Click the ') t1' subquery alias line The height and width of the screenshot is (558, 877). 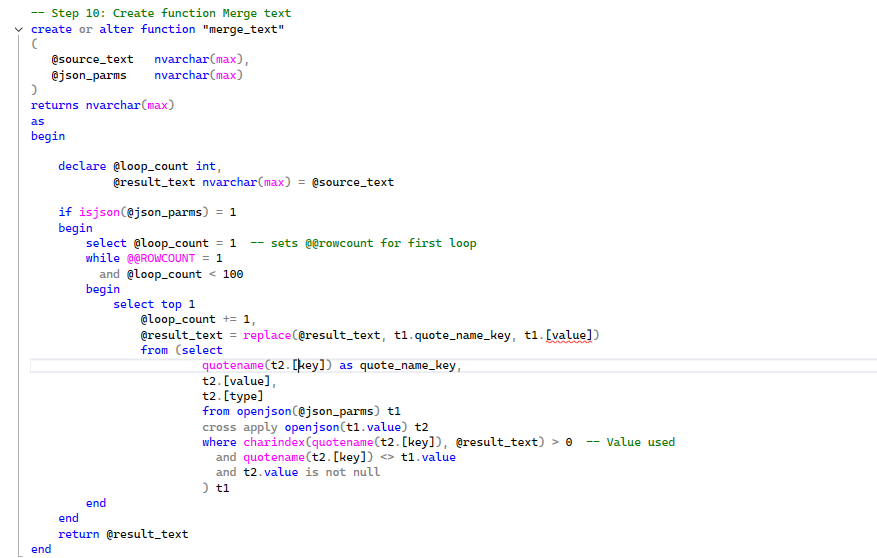(216, 488)
